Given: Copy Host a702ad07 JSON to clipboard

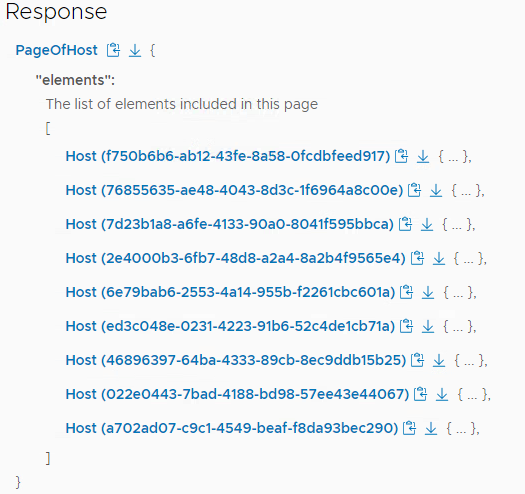Looking at the screenshot, I should [x=409, y=428].
